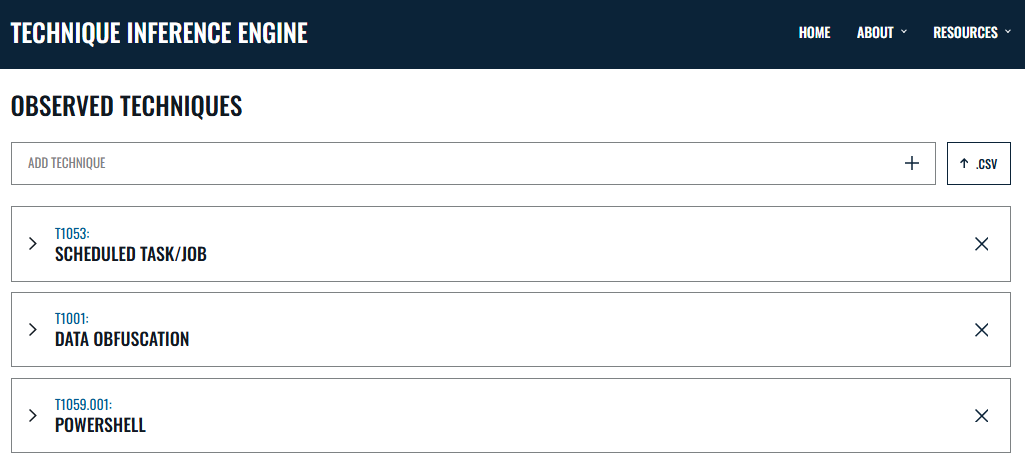Open the T1059.001 technique ID link

pyautogui.click(x=83, y=405)
